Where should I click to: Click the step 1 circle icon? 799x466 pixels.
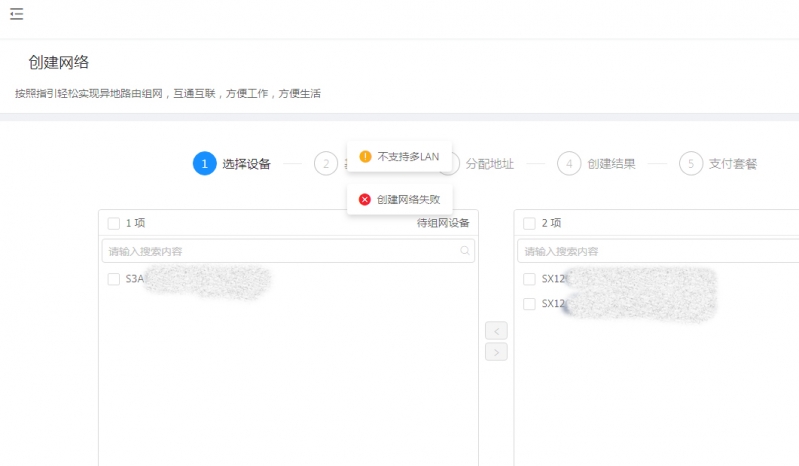(204, 164)
